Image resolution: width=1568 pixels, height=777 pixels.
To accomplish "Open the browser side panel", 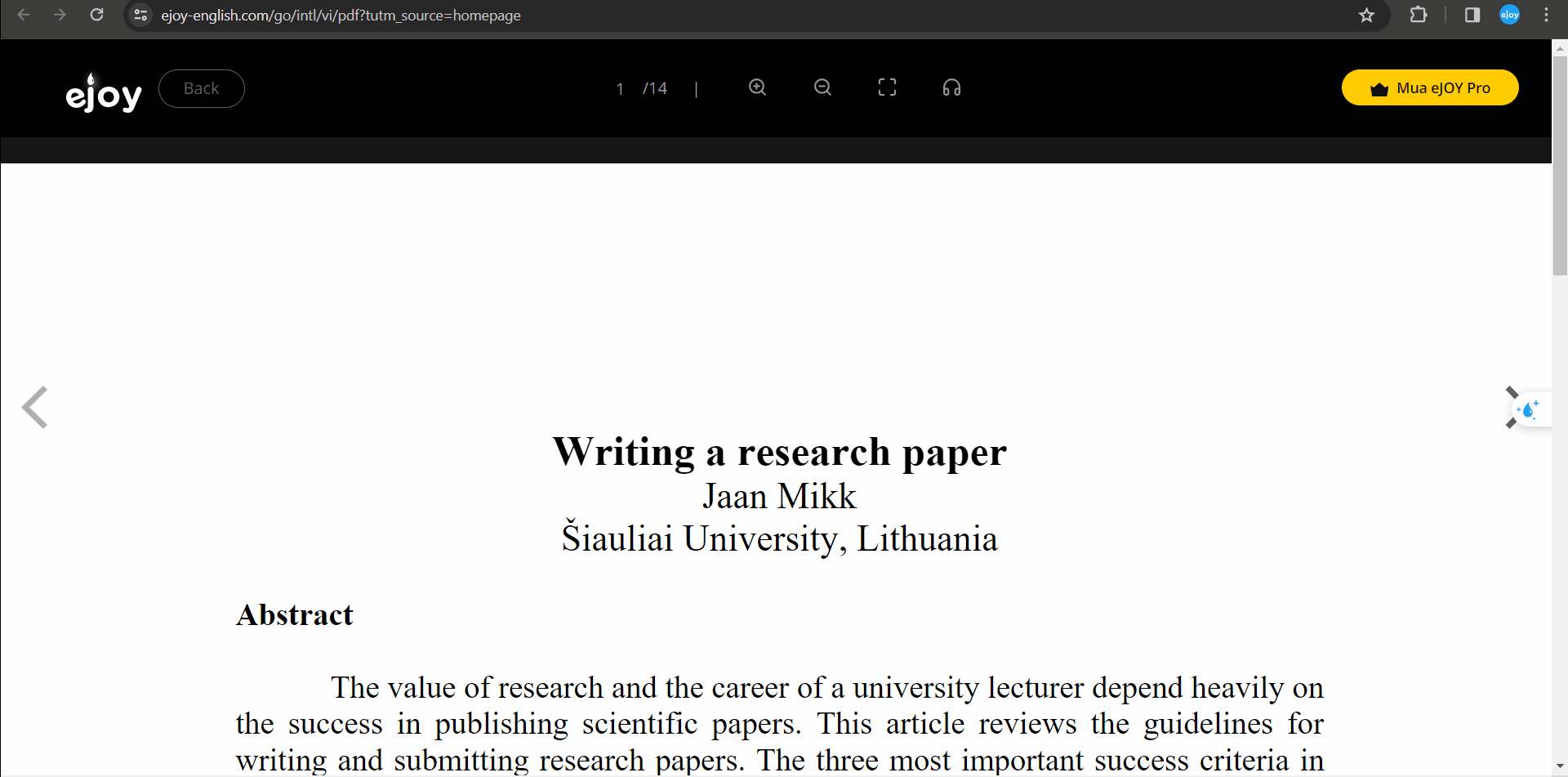I will [1472, 15].
